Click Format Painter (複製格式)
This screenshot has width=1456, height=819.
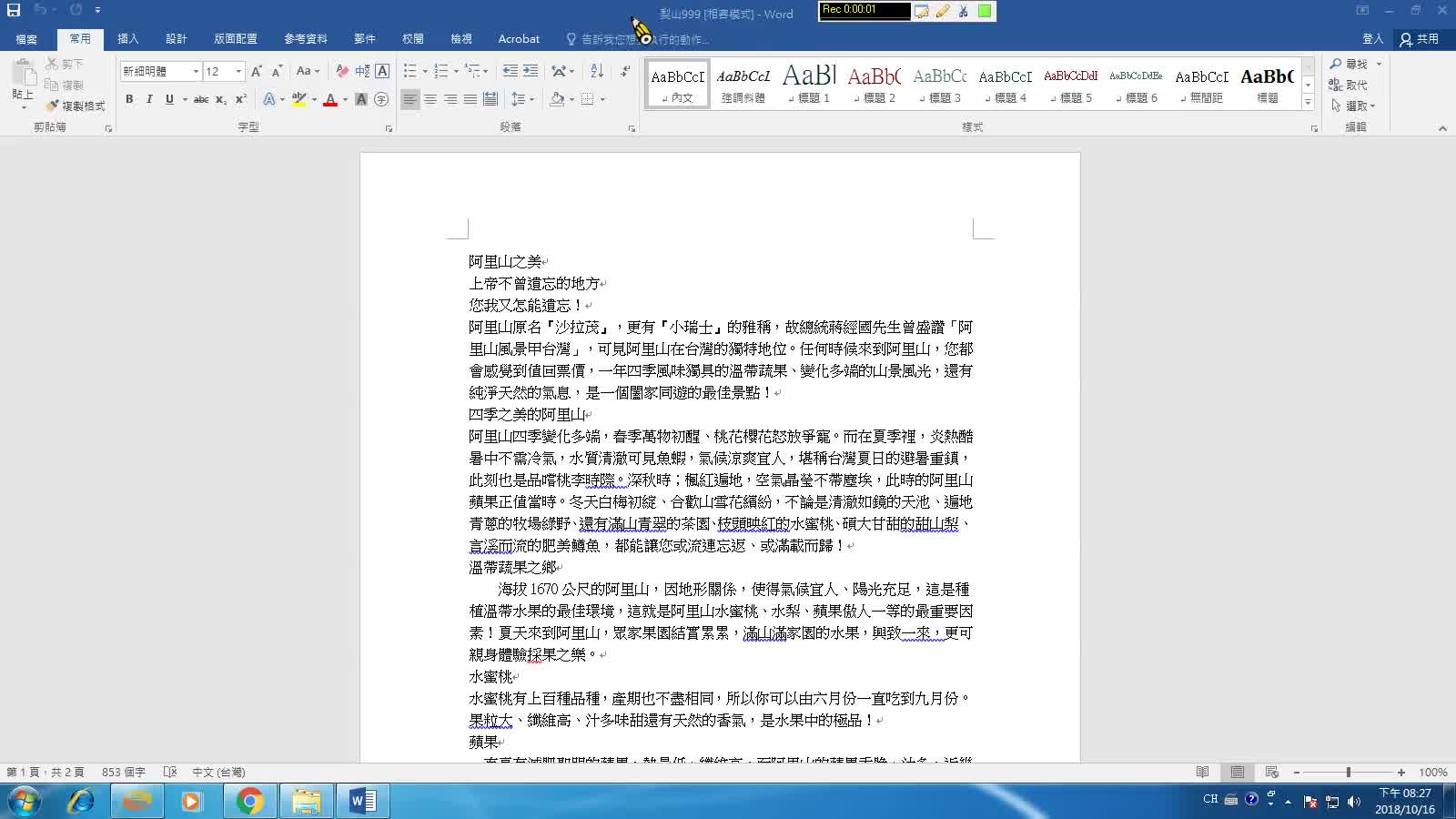(76, 106)
